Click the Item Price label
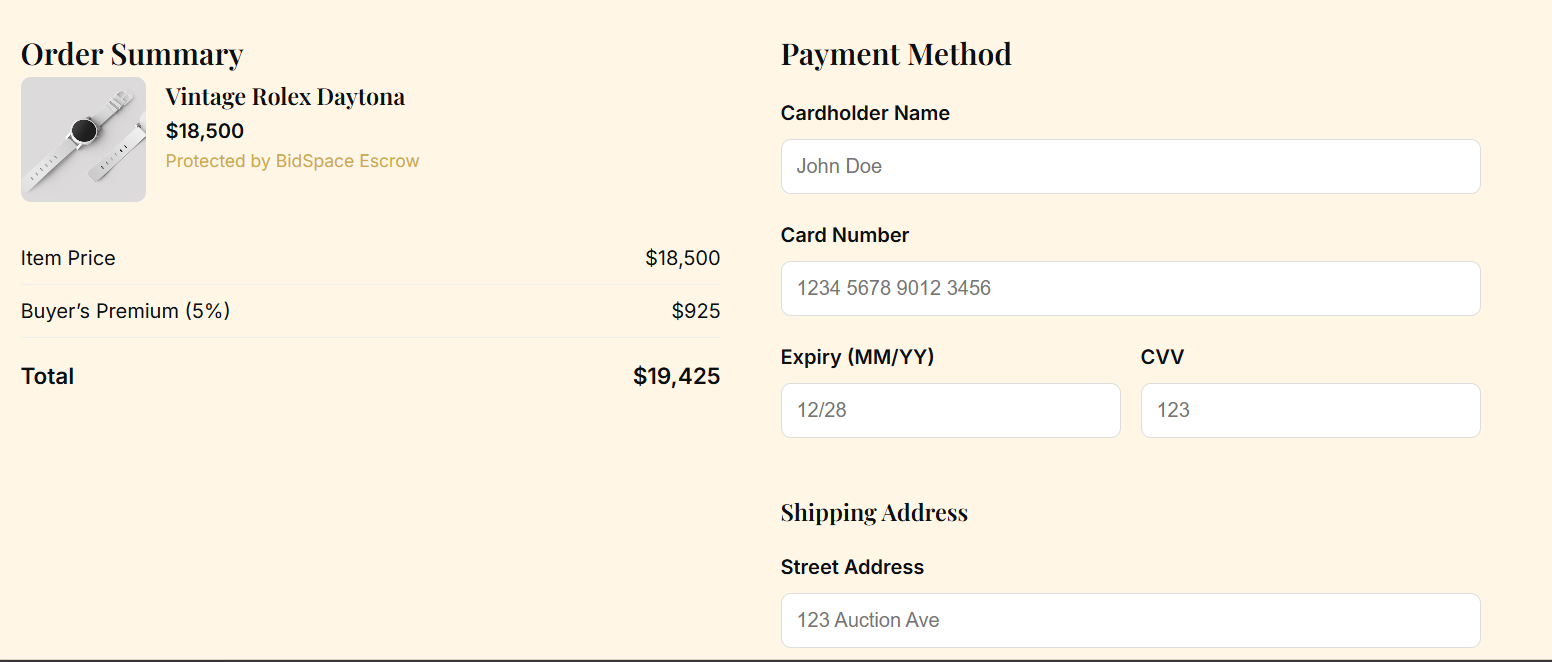 coord(68,258)
